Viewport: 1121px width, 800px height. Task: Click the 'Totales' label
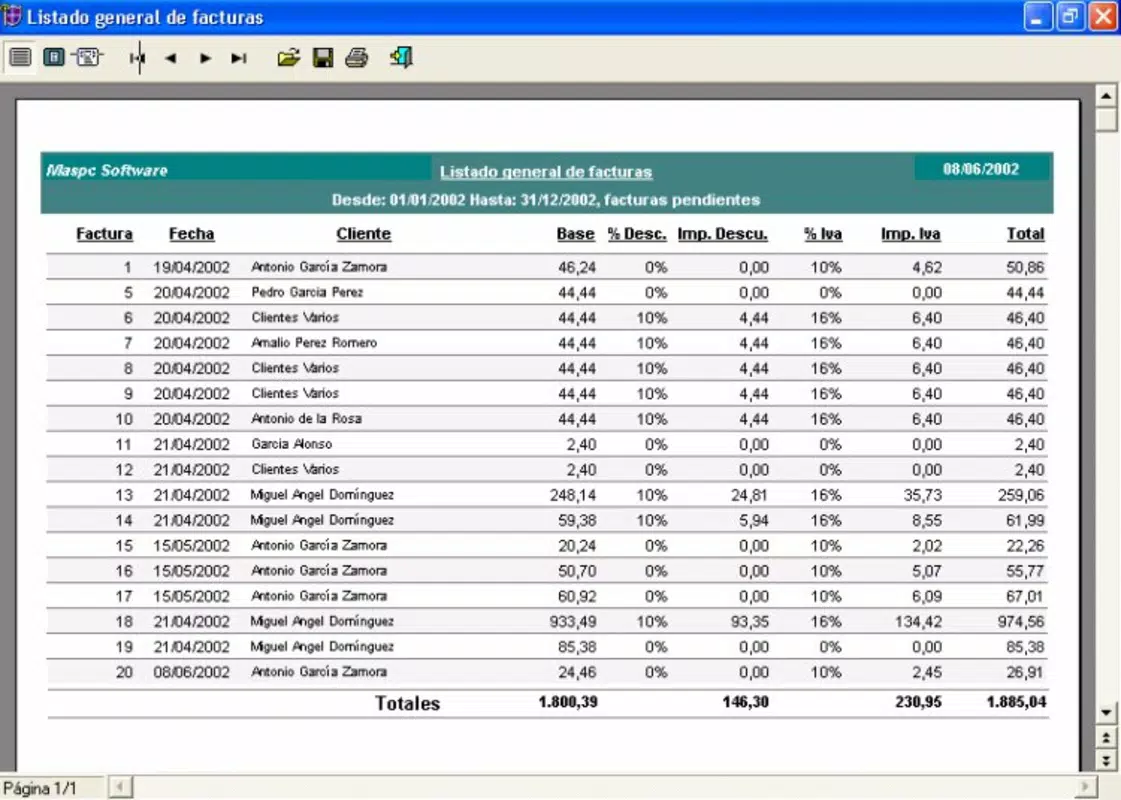pos(408,703)
